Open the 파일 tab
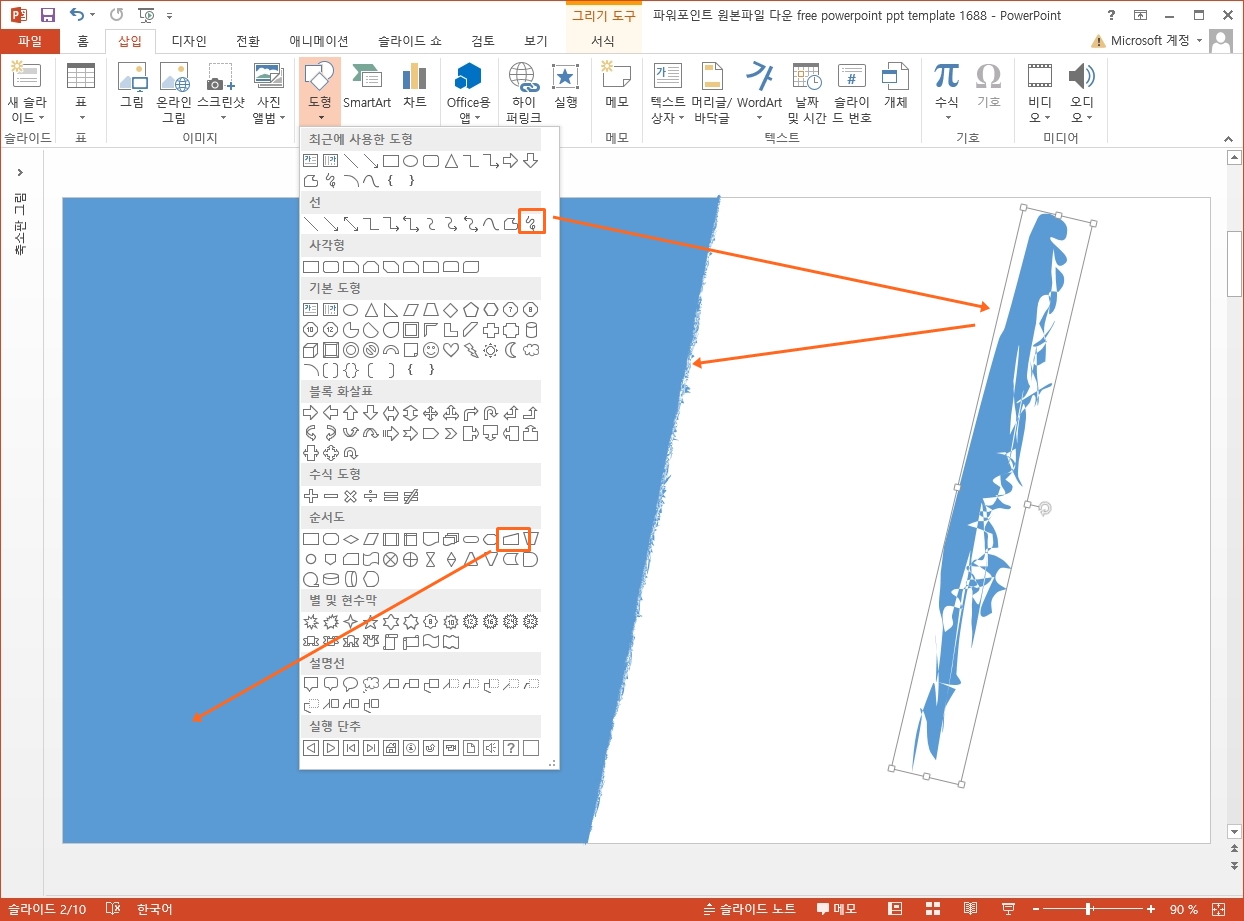 click(x=30, y=41)
